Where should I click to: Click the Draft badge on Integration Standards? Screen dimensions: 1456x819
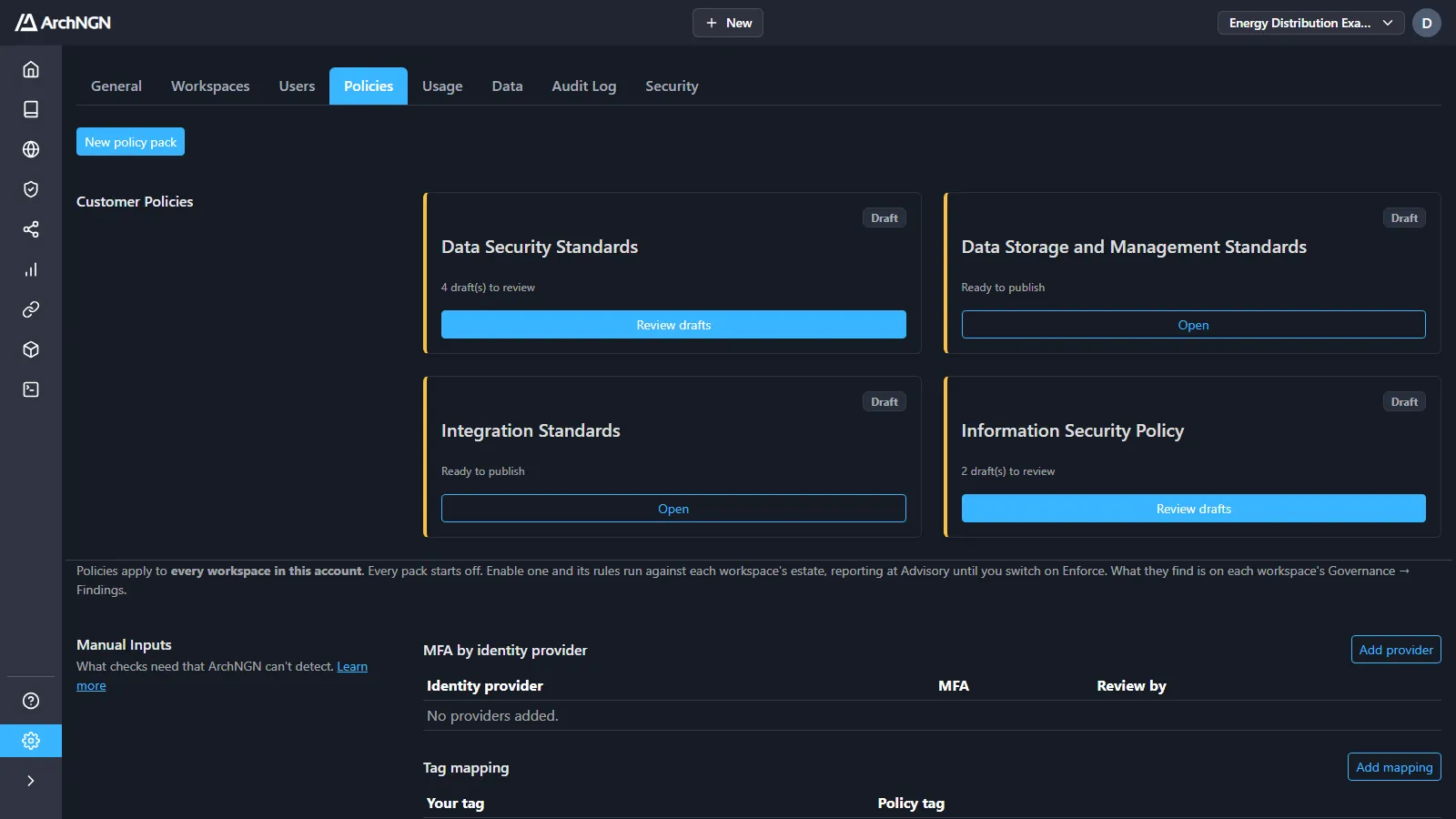point(884,402)
